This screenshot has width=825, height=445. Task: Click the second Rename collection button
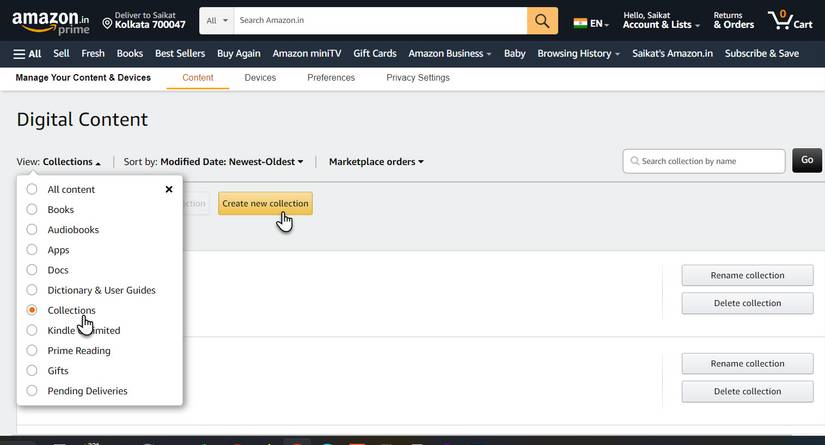pyautogui.click(x=747, y=363)
